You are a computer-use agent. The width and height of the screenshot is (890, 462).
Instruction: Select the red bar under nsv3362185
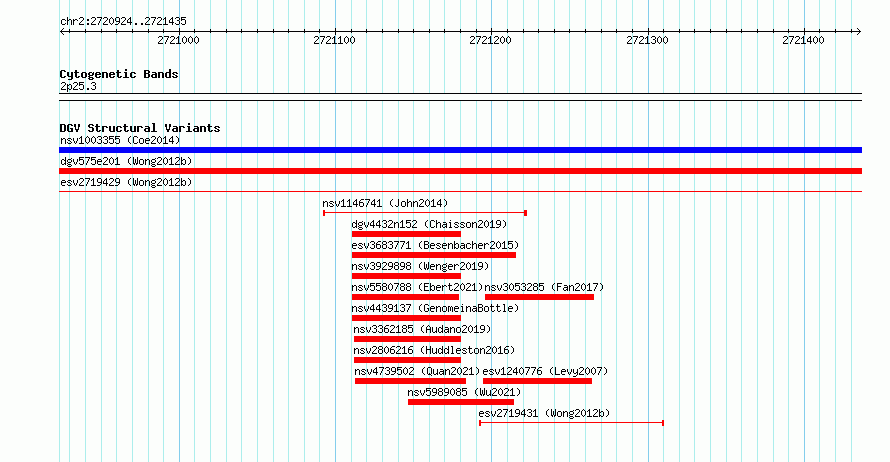coord(408,339)
